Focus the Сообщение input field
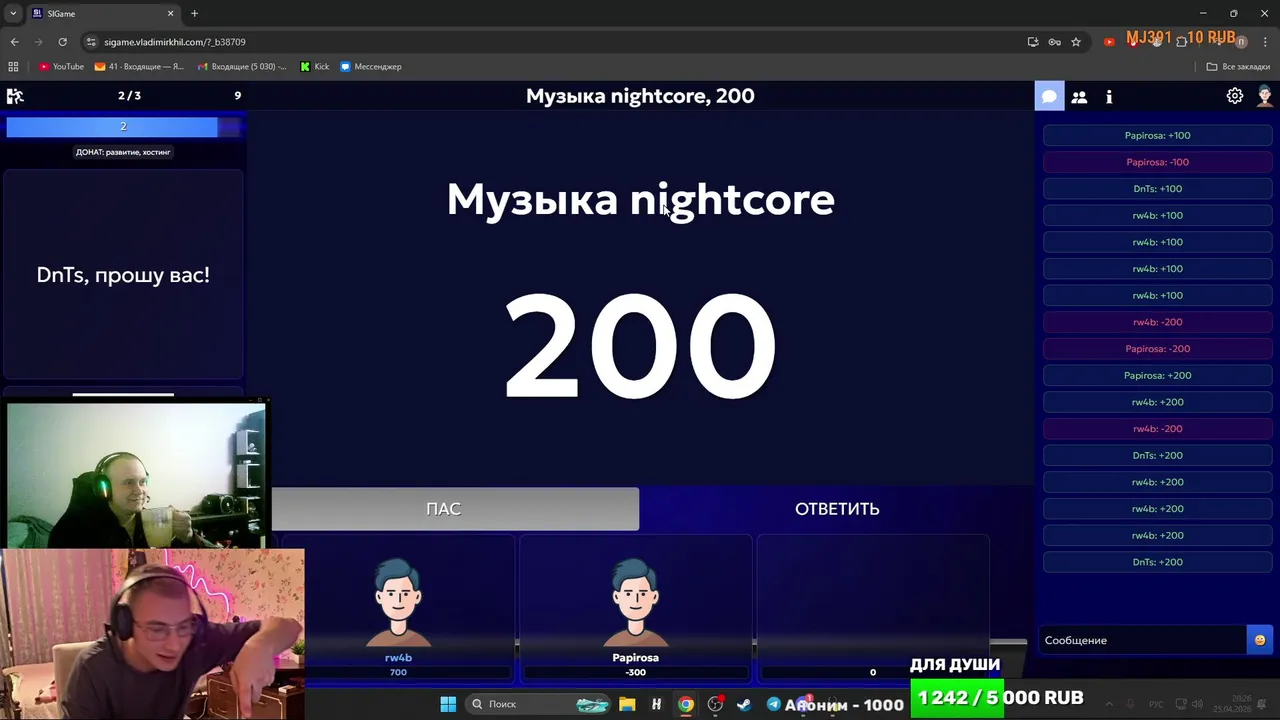The height and width of the screenshot is (720, 1280). 1143,640
